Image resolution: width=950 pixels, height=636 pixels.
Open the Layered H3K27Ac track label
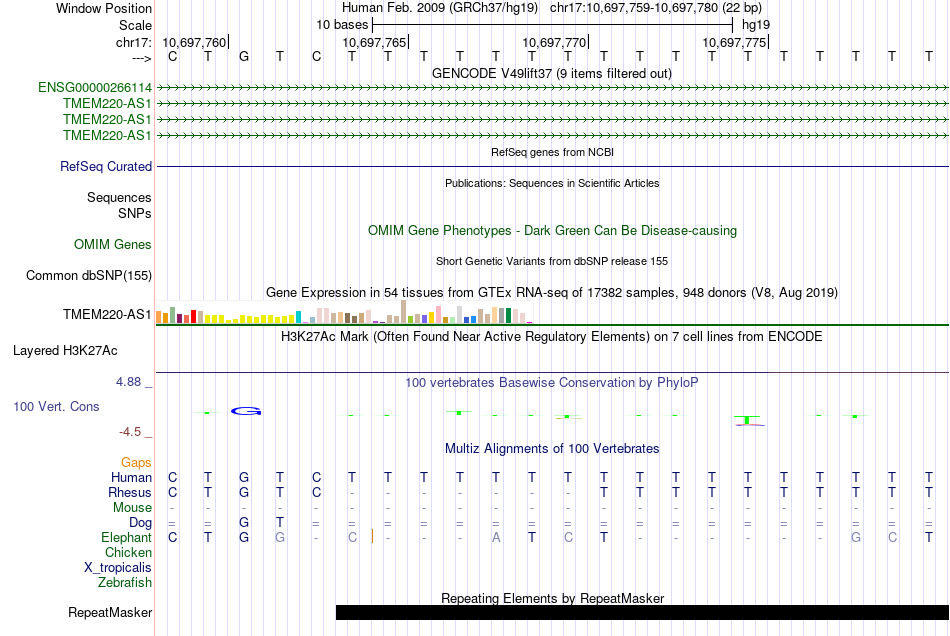coord(65,351)
